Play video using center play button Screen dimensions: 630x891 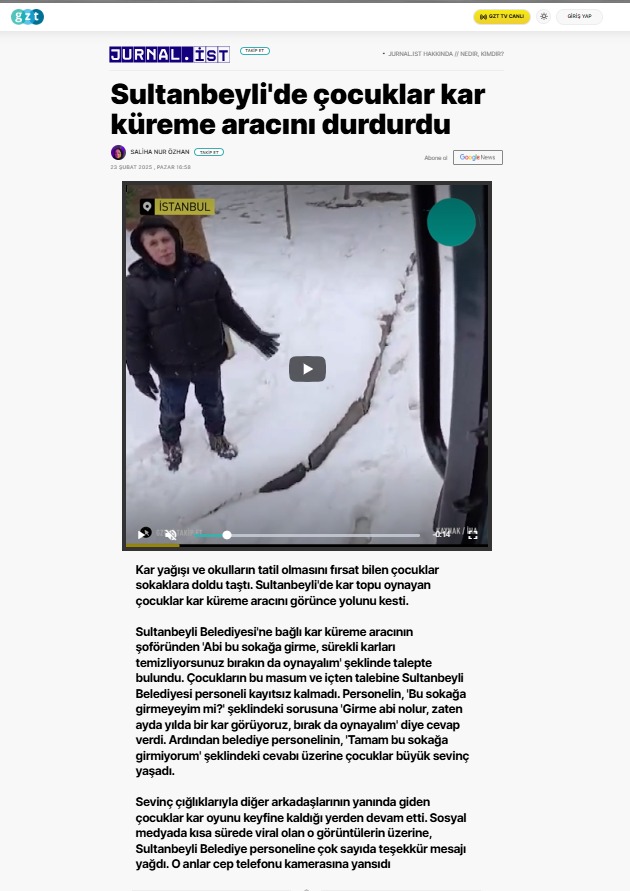307,369
